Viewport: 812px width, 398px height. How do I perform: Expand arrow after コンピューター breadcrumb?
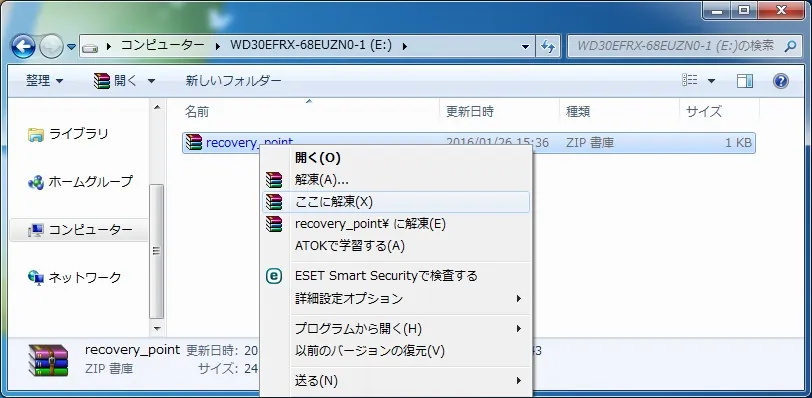pyautogui.click(x=218, y=46)
